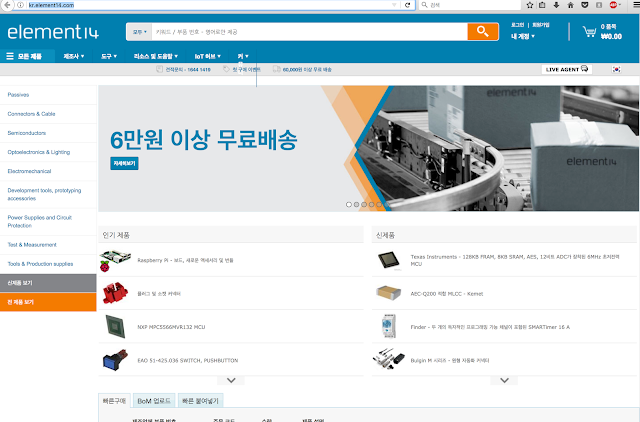Select the Korean flag country icon
The image size is (640, 422).
[x=616, y=69]
